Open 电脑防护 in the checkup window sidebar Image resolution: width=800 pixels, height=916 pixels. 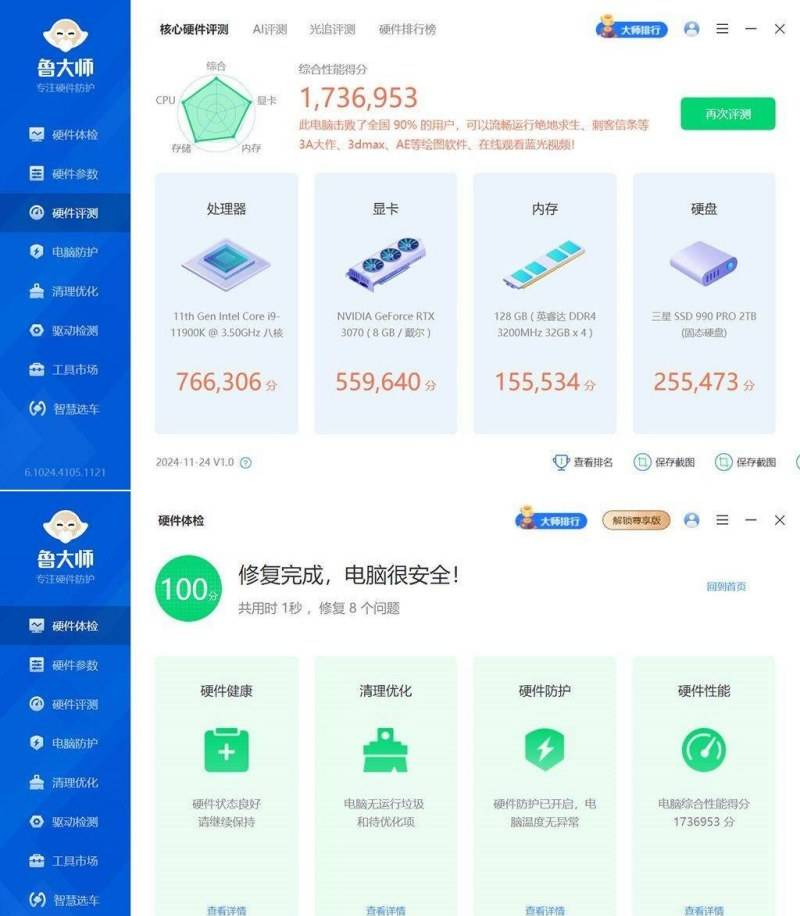coord(64,743)
